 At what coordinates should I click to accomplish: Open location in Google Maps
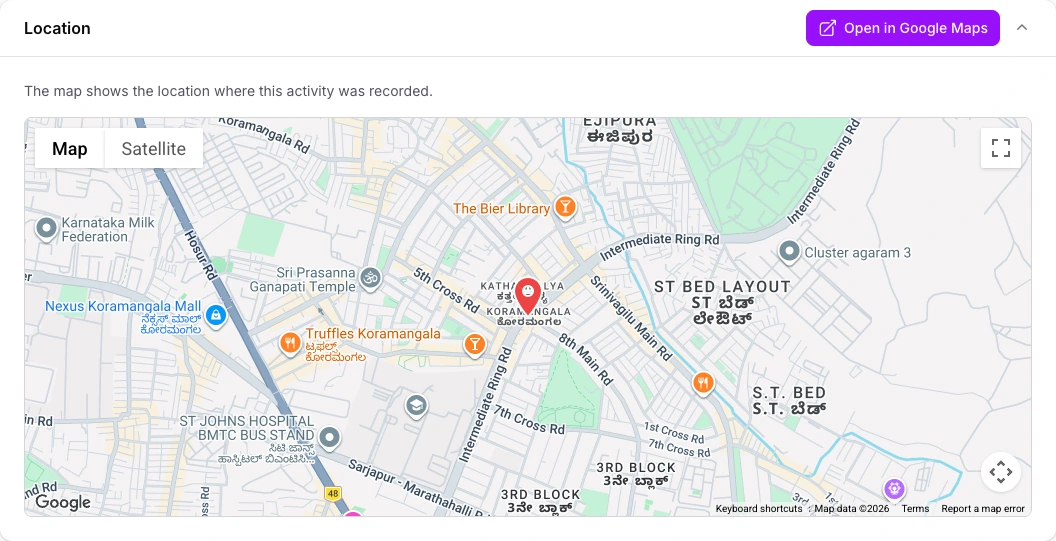902,28
